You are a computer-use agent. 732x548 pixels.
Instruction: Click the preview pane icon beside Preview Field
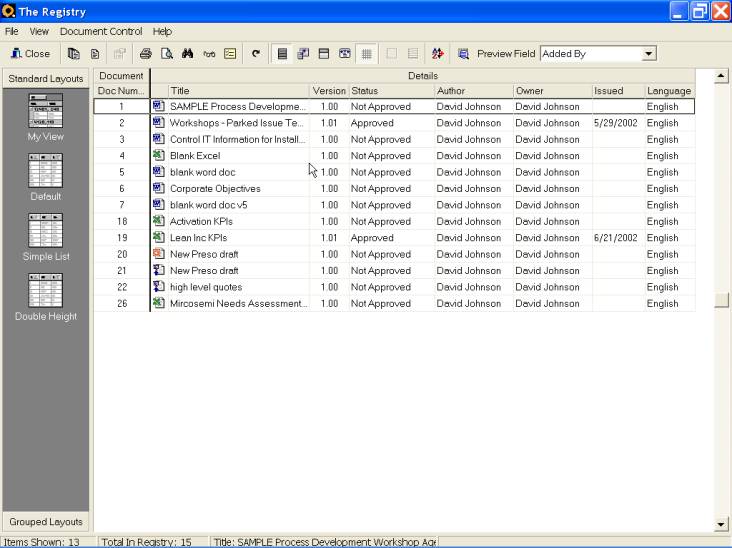tap(464, 54)
